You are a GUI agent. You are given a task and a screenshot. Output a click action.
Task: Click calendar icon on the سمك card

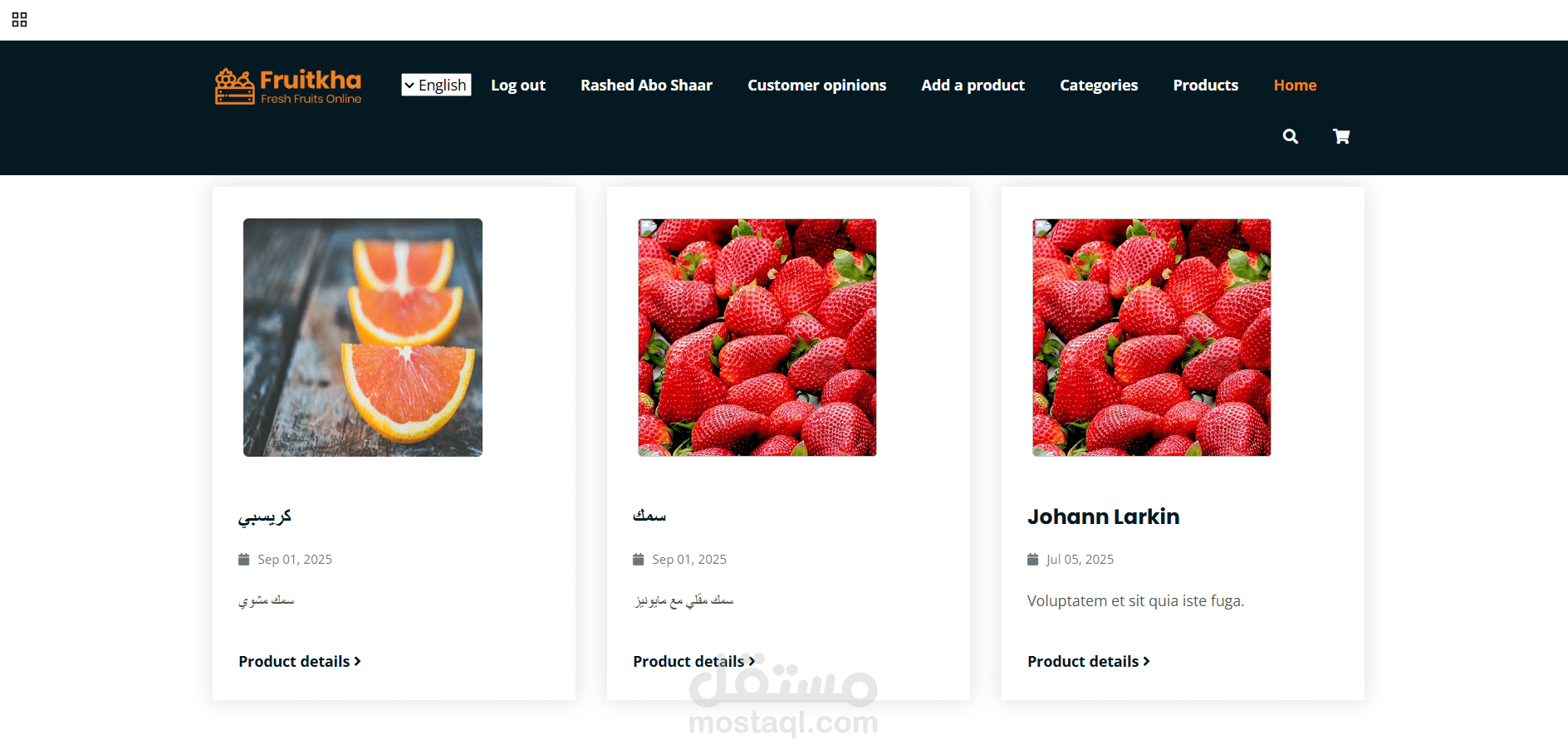638,560
